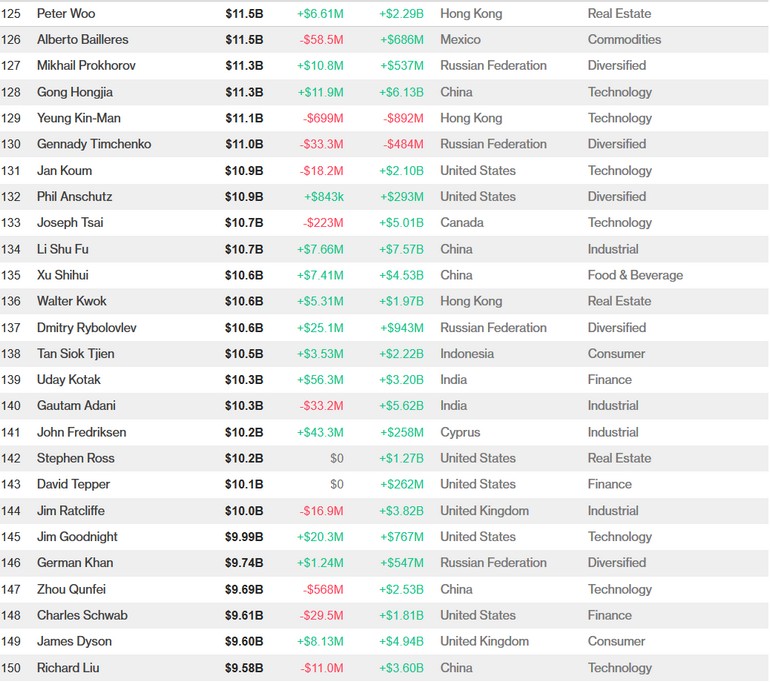Click Zhou Qunfei's -$568M last change
The height and width of the screenshot is (682, 770).
tap(322, 589)
